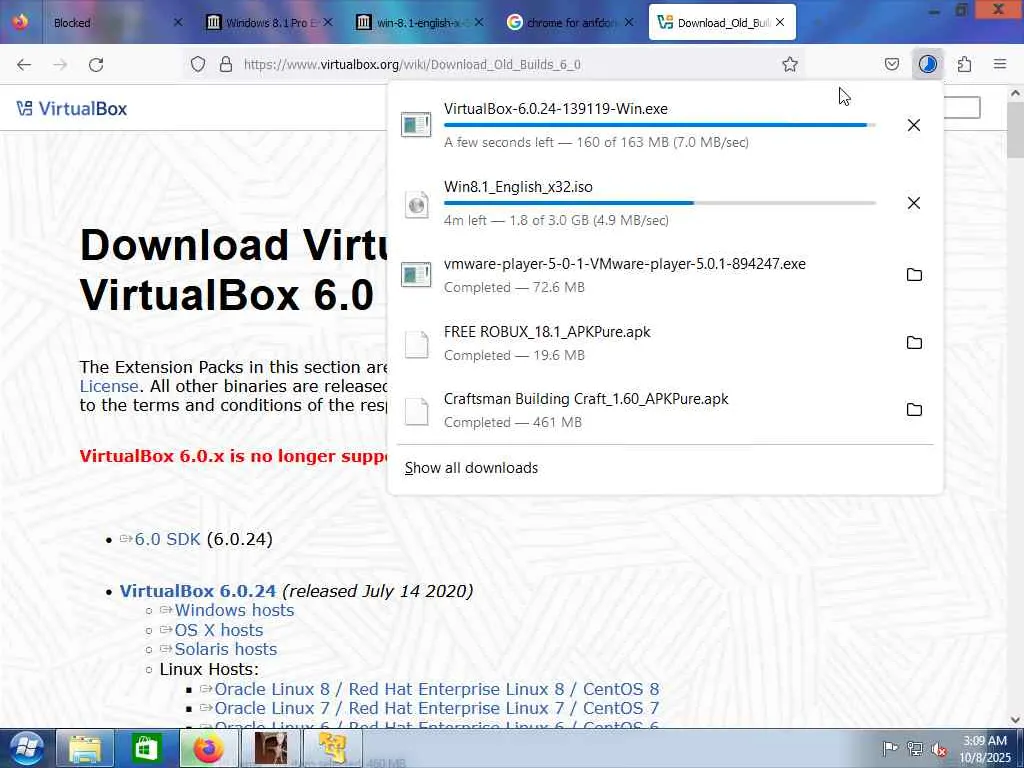The height and width of the screenshot is (768, 1024).
Task: Select the vmware-player-5-0-1 download entry name
Action: point(624,264)
